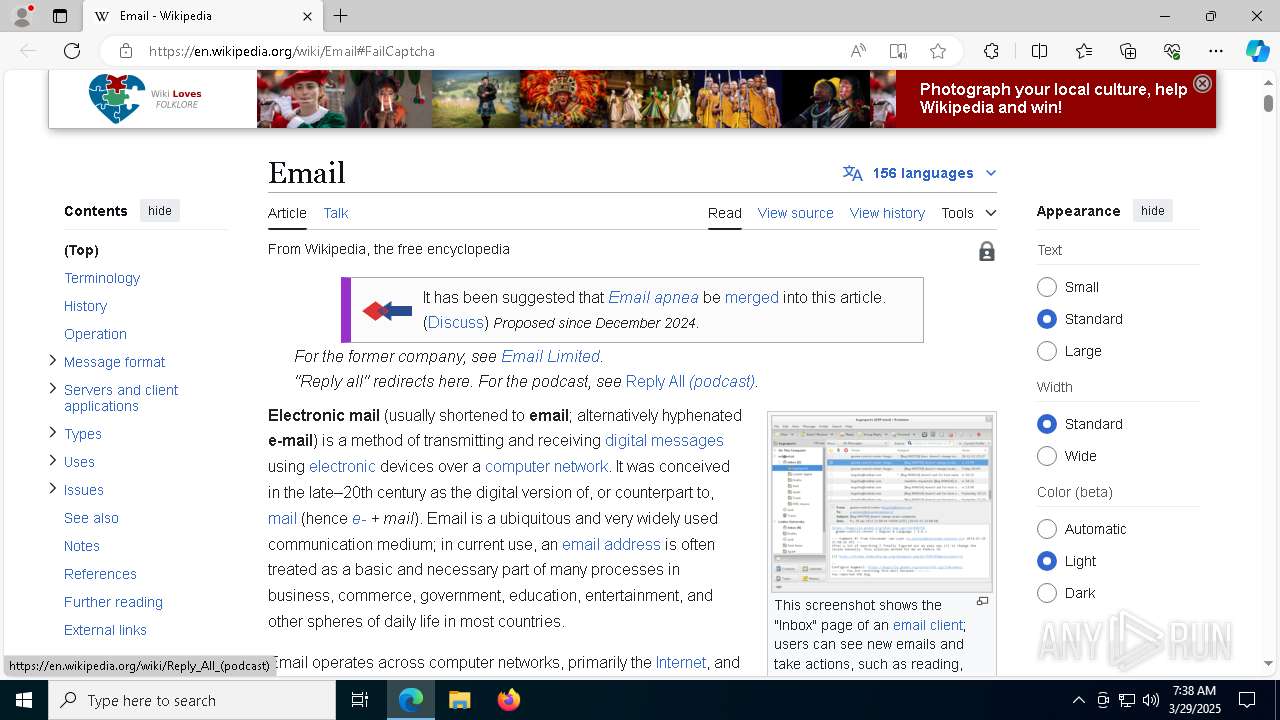This screenshot has height=720, width=1280.
Task: Select the Read tab
Action: [725, 213]
